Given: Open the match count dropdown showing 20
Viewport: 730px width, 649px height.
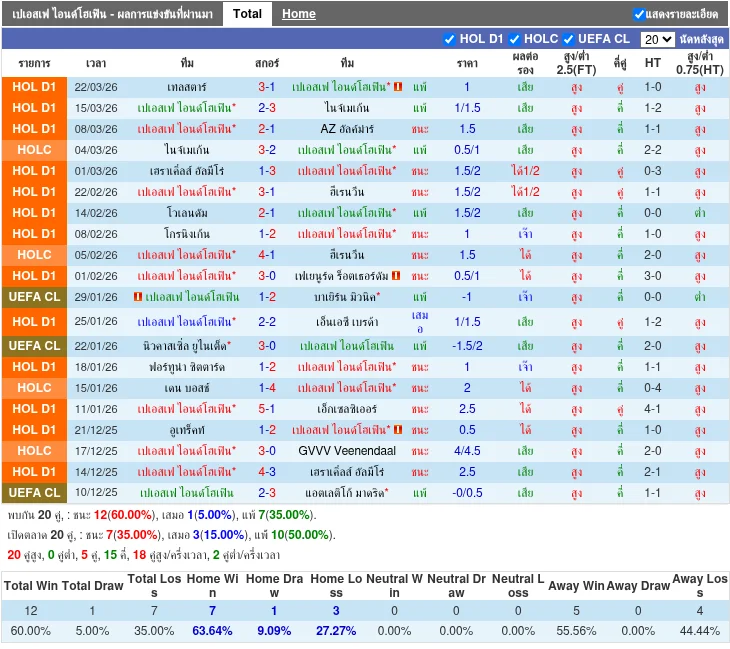Looking at the screenshot, I should pos(657,39).
